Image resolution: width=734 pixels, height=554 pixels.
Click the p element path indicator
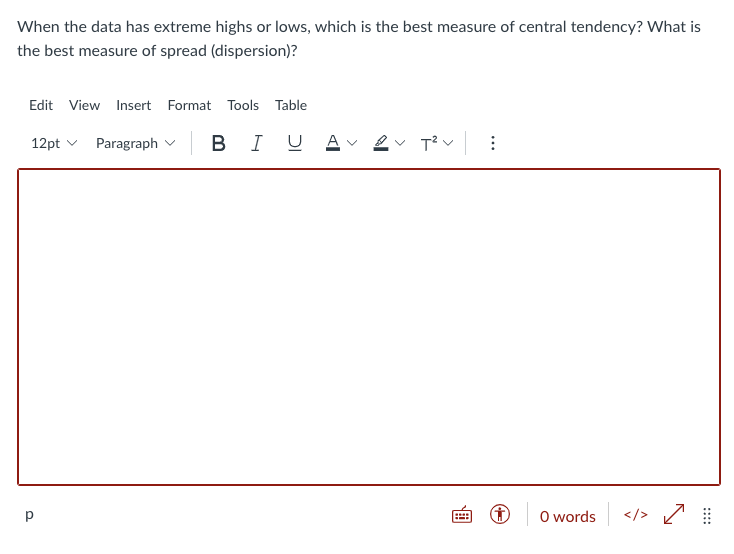pyautogui.click(x=29, y=514)
